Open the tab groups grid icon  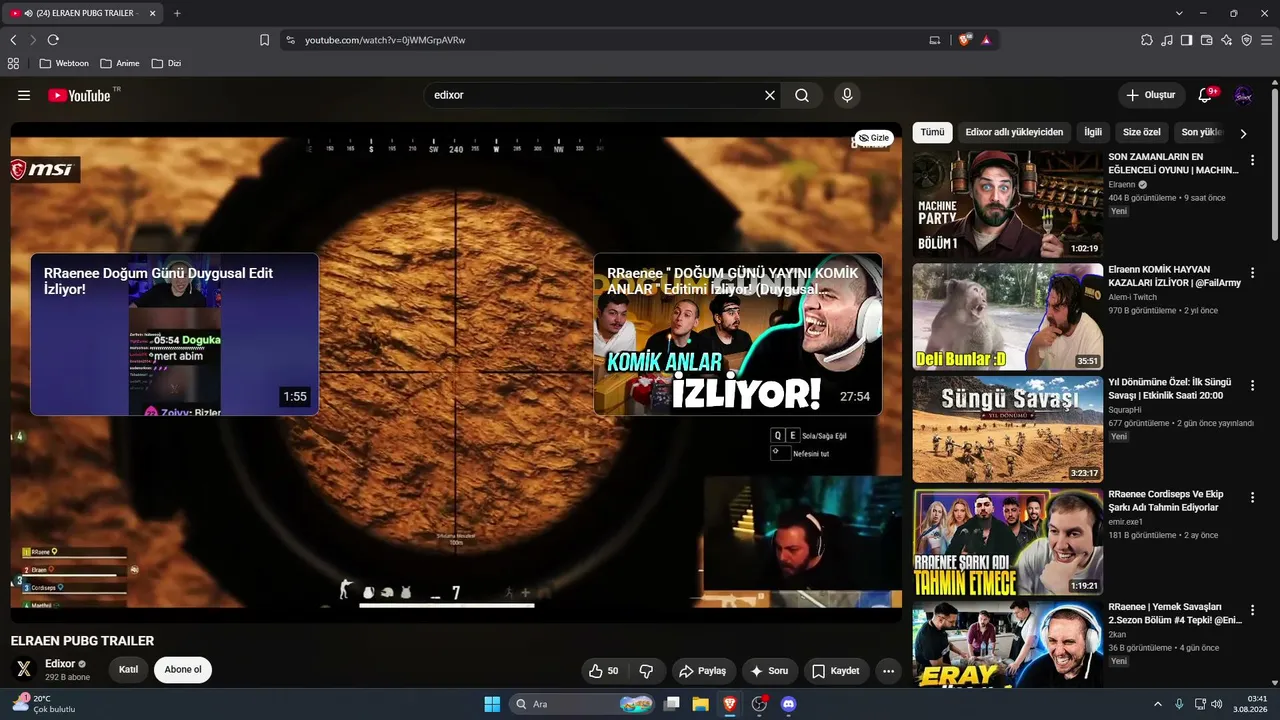click(13, 63)
